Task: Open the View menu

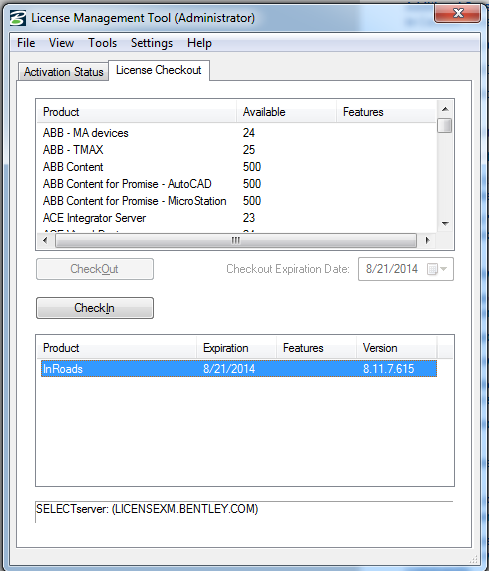Action: [x=62, y=43]
